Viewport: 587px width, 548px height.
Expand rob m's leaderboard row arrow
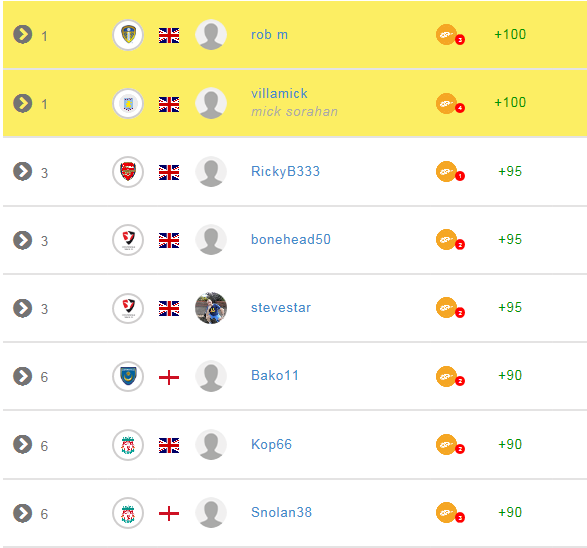22,35
